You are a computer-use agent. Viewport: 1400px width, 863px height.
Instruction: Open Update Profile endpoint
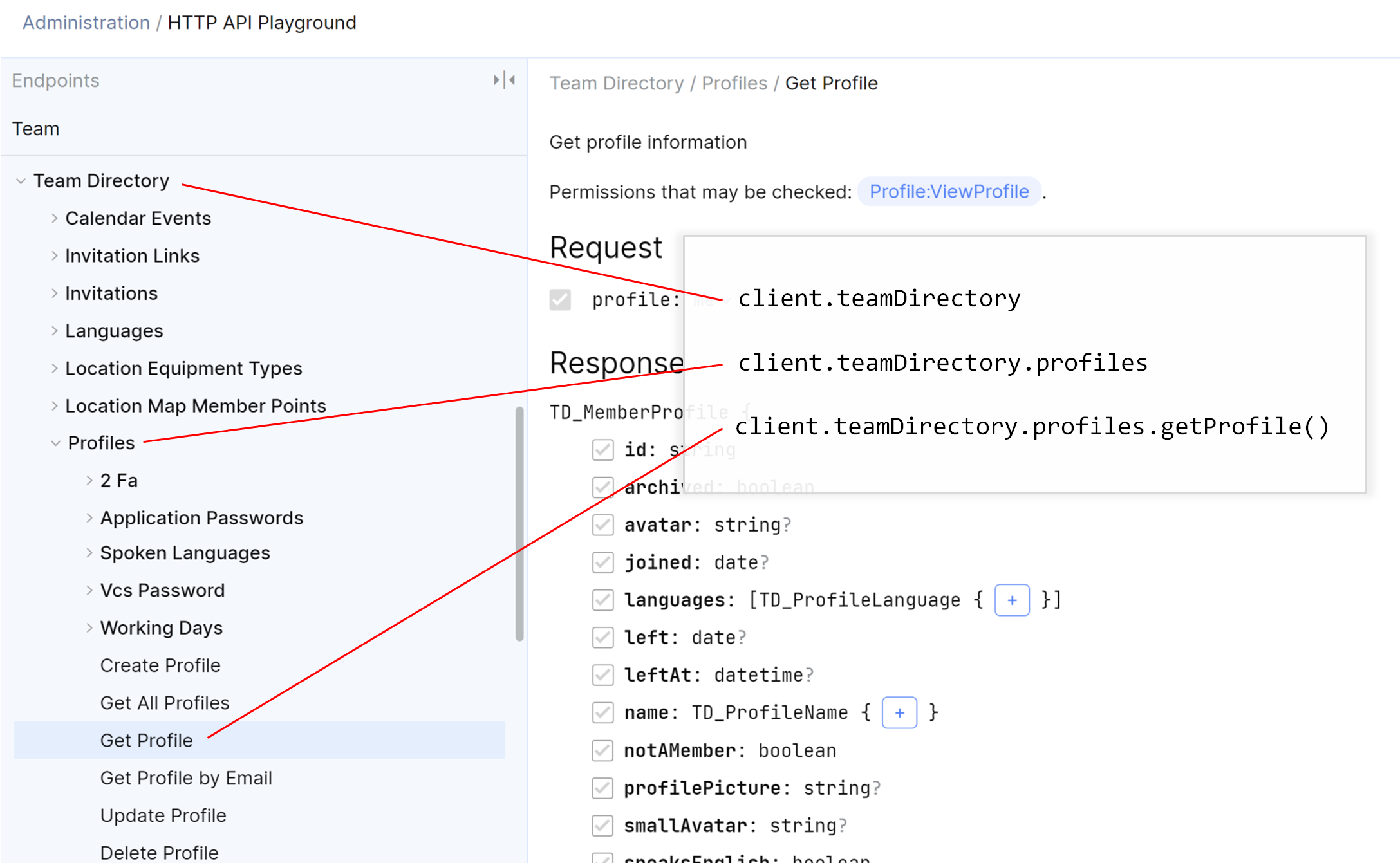click(163, 815)
